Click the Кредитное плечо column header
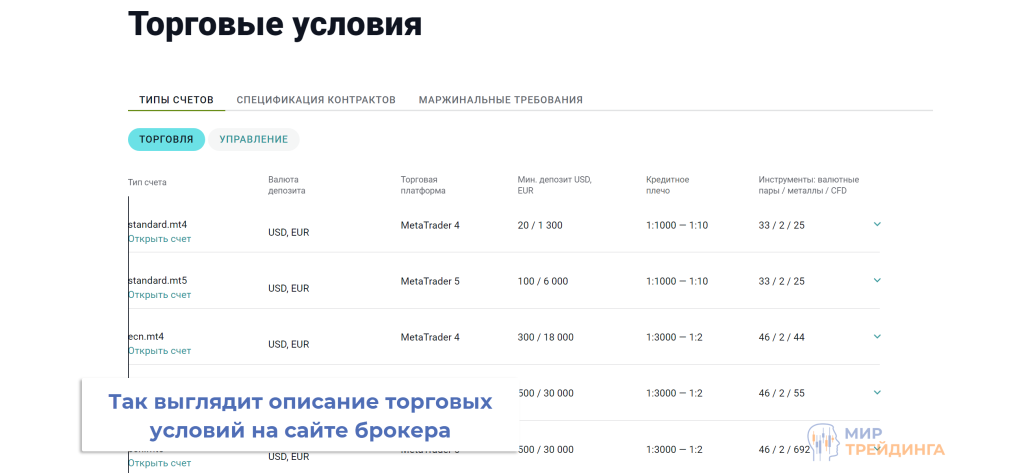1024x473 pixels. tap(667, 185)
